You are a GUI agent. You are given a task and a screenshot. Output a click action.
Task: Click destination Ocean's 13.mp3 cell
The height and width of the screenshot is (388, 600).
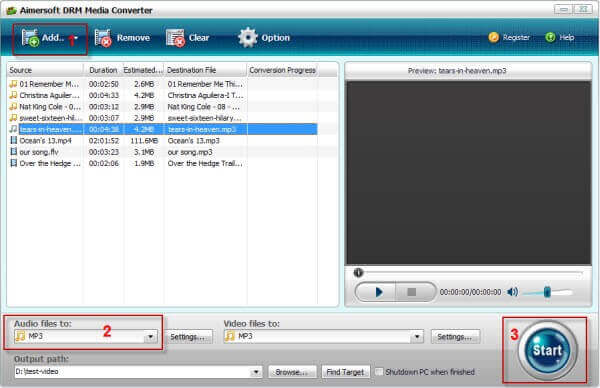pyautogui.click(x=194, y=140)
